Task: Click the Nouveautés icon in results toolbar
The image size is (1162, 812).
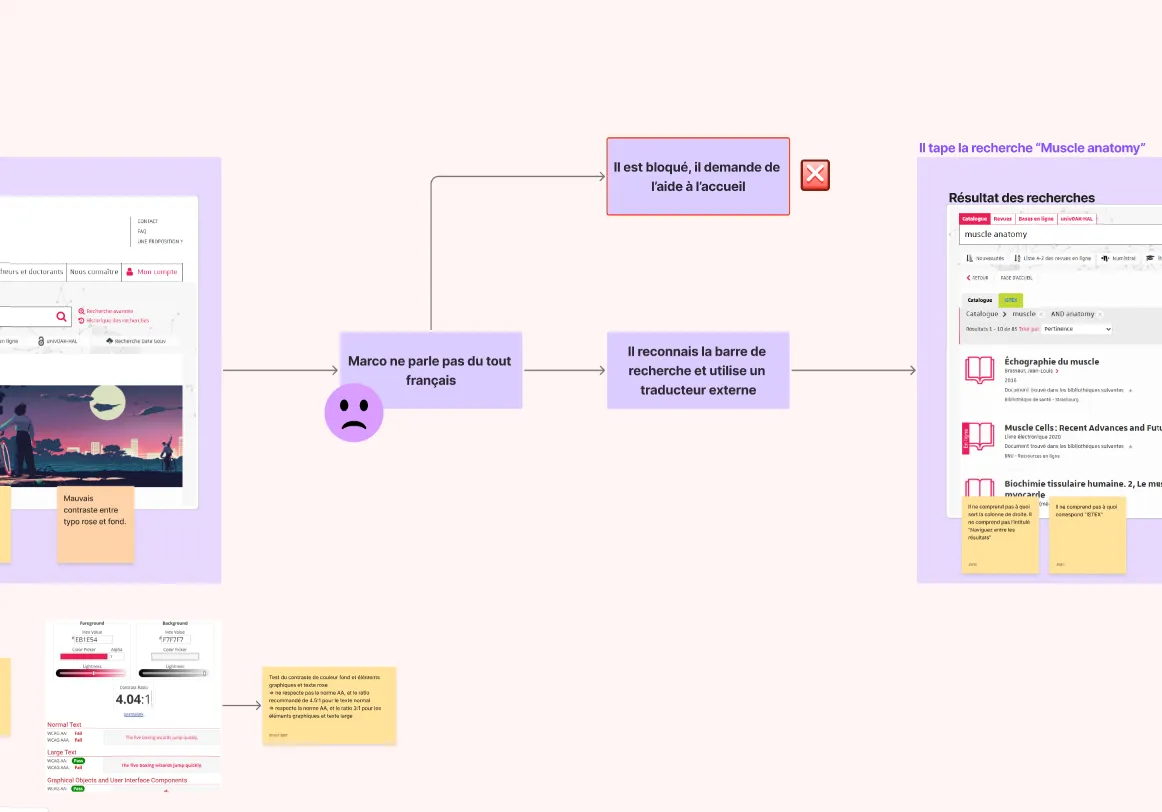Action: point(969,259)
